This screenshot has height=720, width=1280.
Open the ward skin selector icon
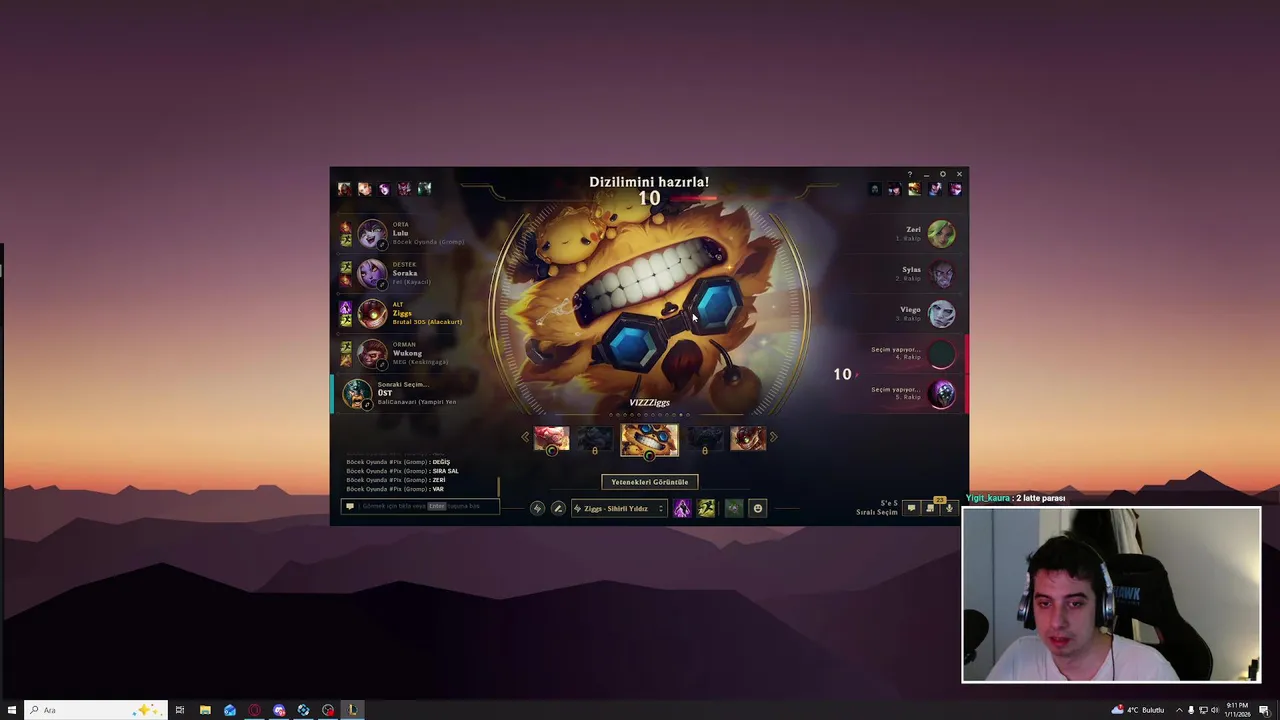733,509
